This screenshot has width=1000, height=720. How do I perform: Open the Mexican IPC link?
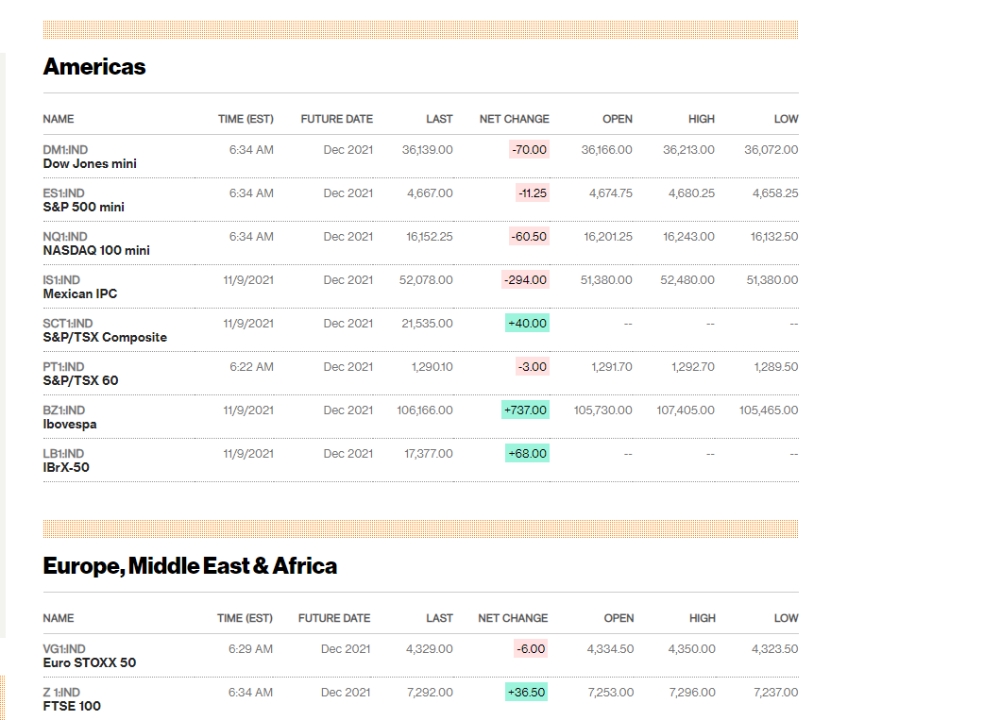(80, 294)
